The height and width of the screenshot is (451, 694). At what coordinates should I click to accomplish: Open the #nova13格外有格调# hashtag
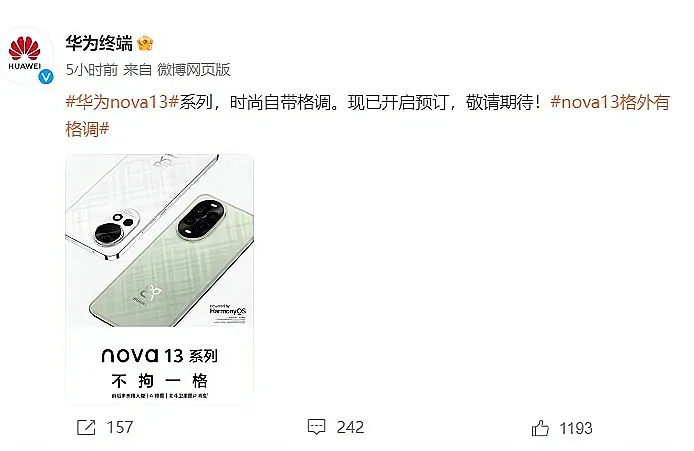coord(367,116)
